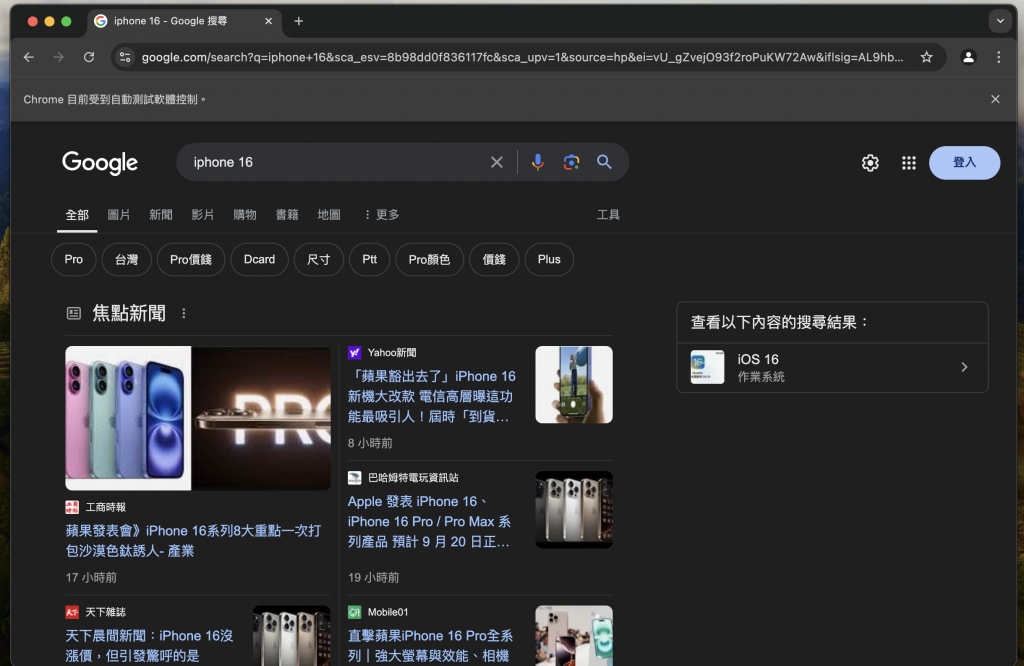
Task: Submit search with magnifying glass icon
Action: click(x=604, y=162)
